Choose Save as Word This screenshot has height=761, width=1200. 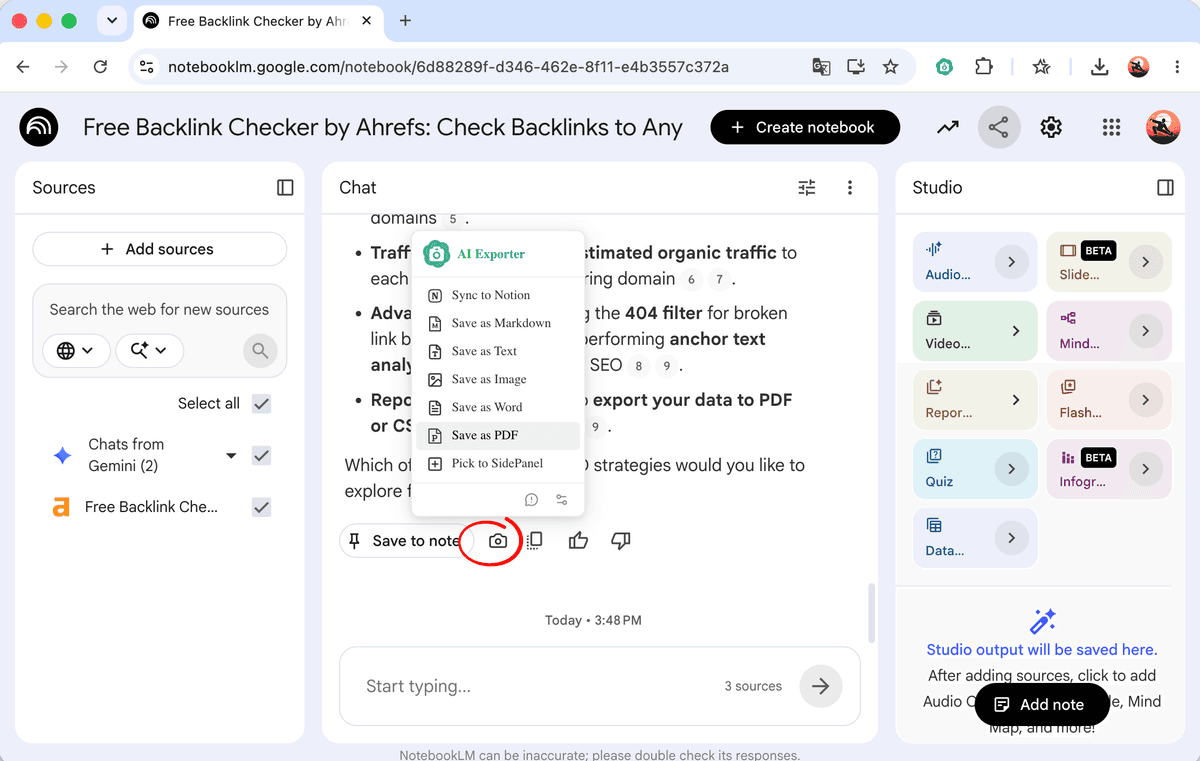497,407
